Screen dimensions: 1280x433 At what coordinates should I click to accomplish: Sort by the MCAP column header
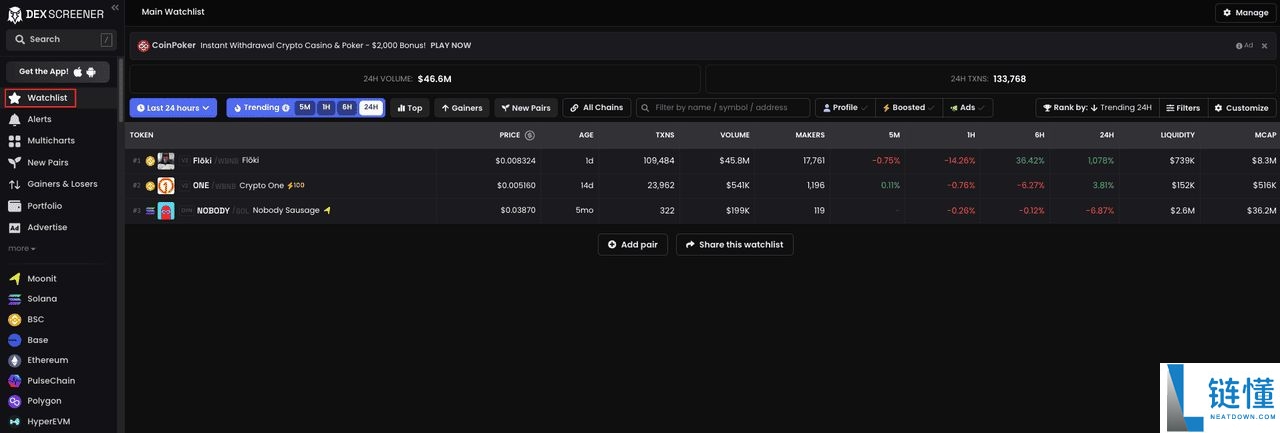point(1264,135)
